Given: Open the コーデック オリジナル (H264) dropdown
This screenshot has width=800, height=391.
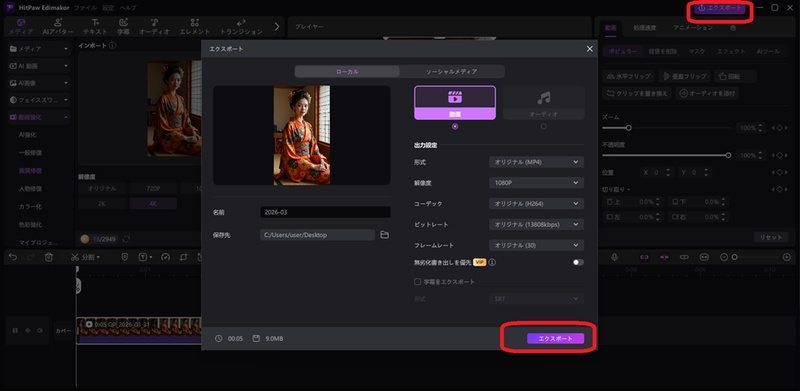Looking at the screenshot, I should (x=536, y=204).
